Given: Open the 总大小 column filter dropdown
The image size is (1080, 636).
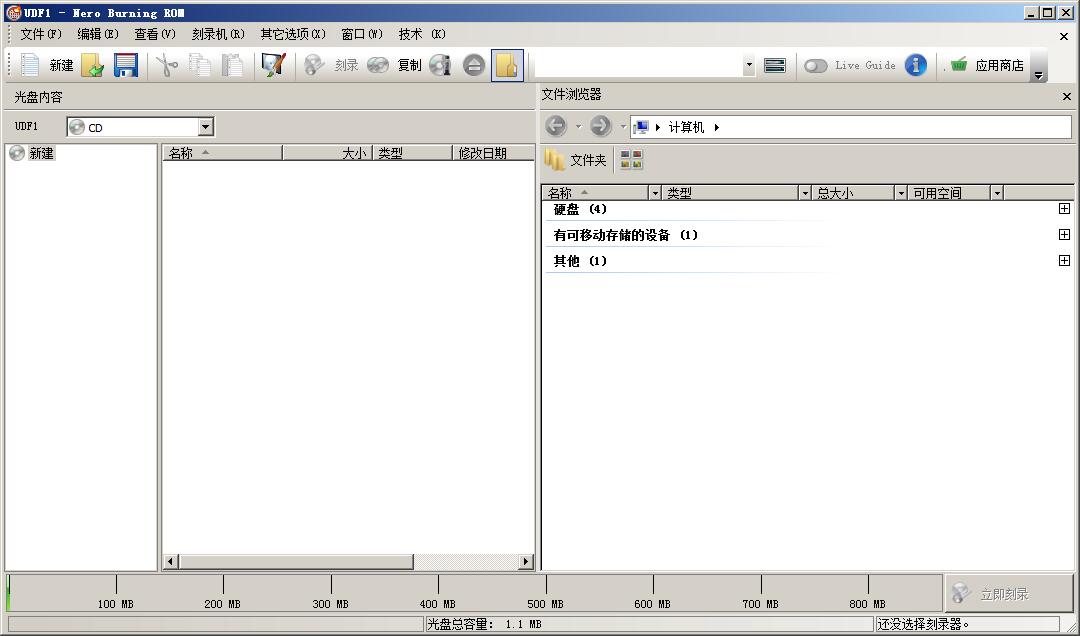Looking at the screenshot, I should pos(900,193).
